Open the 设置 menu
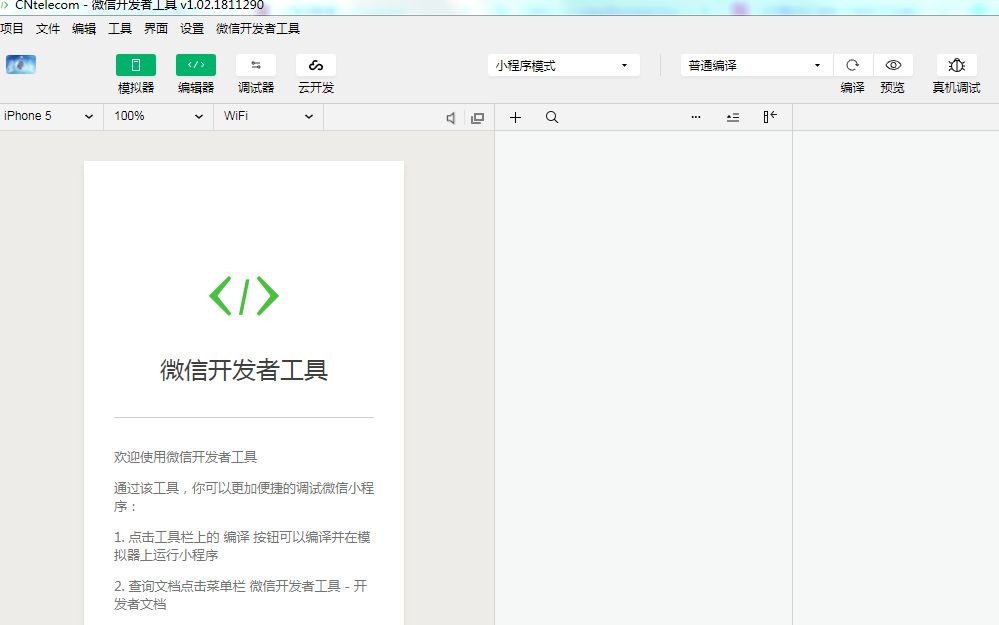Viewport: 999px width, 625px height. coord(192,29)
